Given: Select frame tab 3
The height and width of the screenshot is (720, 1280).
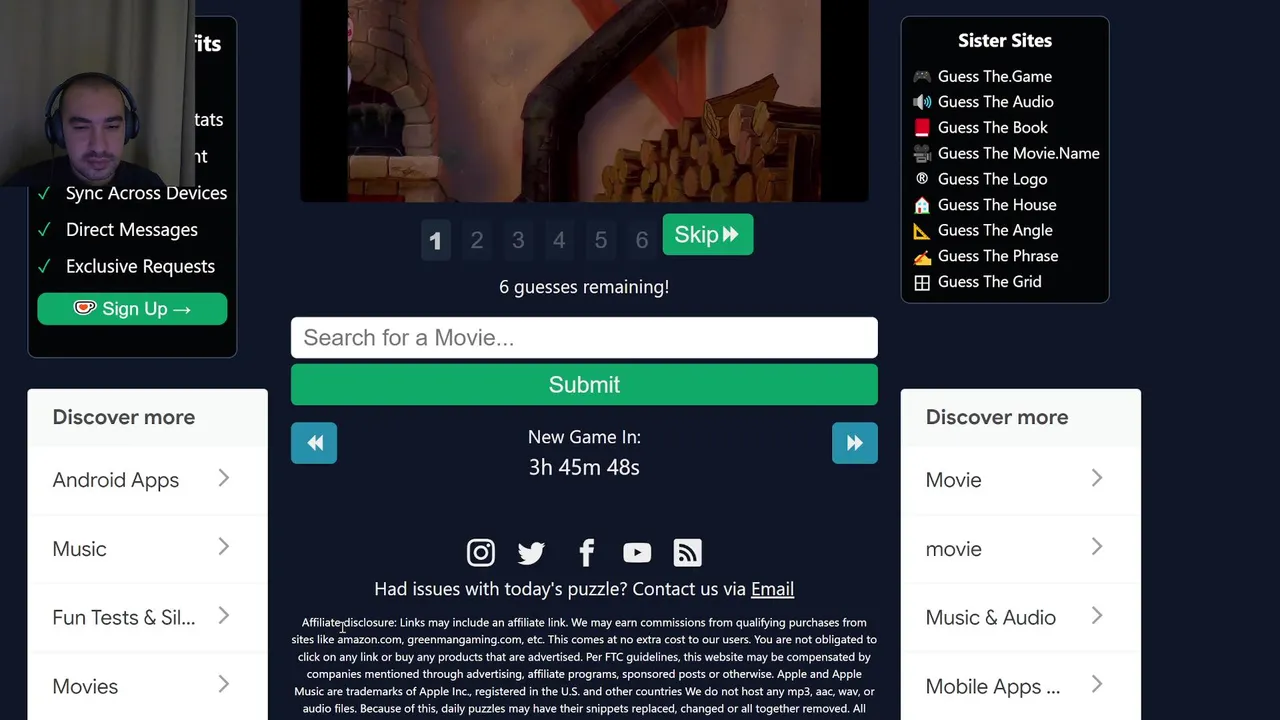Looking at the screenshot, I should 518,240.
